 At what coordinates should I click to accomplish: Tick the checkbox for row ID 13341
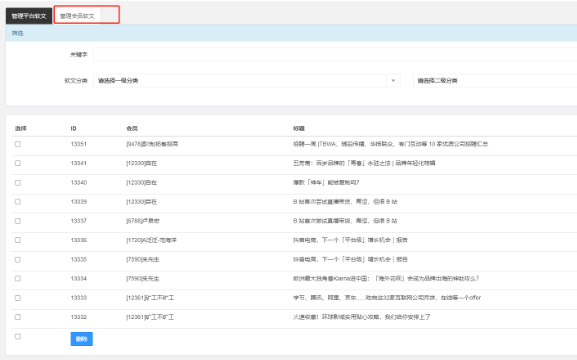[x=18, y=163]
